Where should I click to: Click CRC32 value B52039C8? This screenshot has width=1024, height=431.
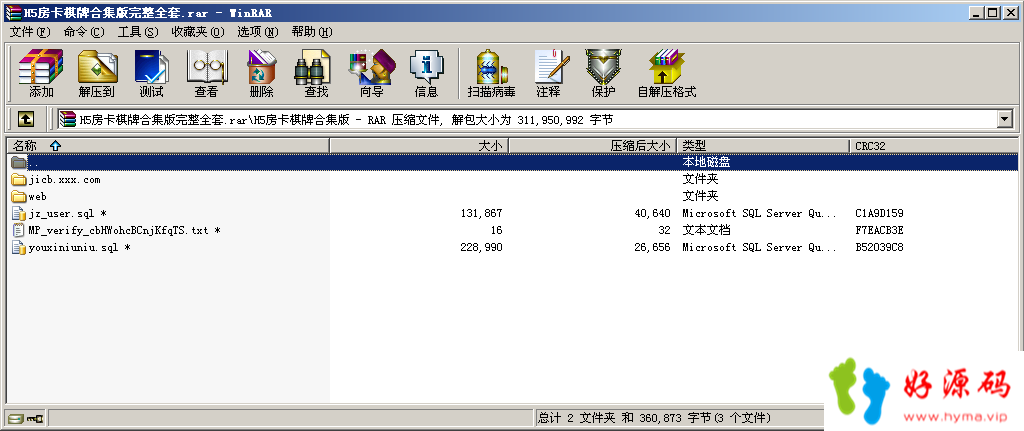pos(879,247)
